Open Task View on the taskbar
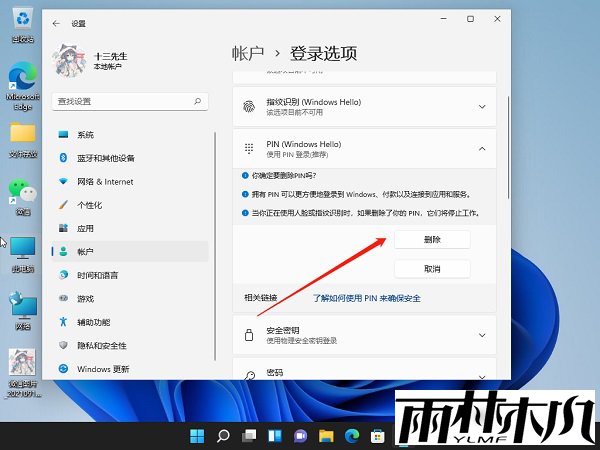Image resolution: width=600 pixels, height=450 pixels. coord(249,436)
